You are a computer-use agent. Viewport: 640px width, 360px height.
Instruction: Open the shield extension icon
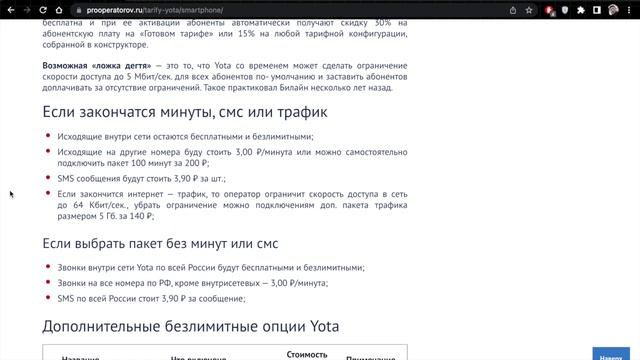[x=565, y=10]
